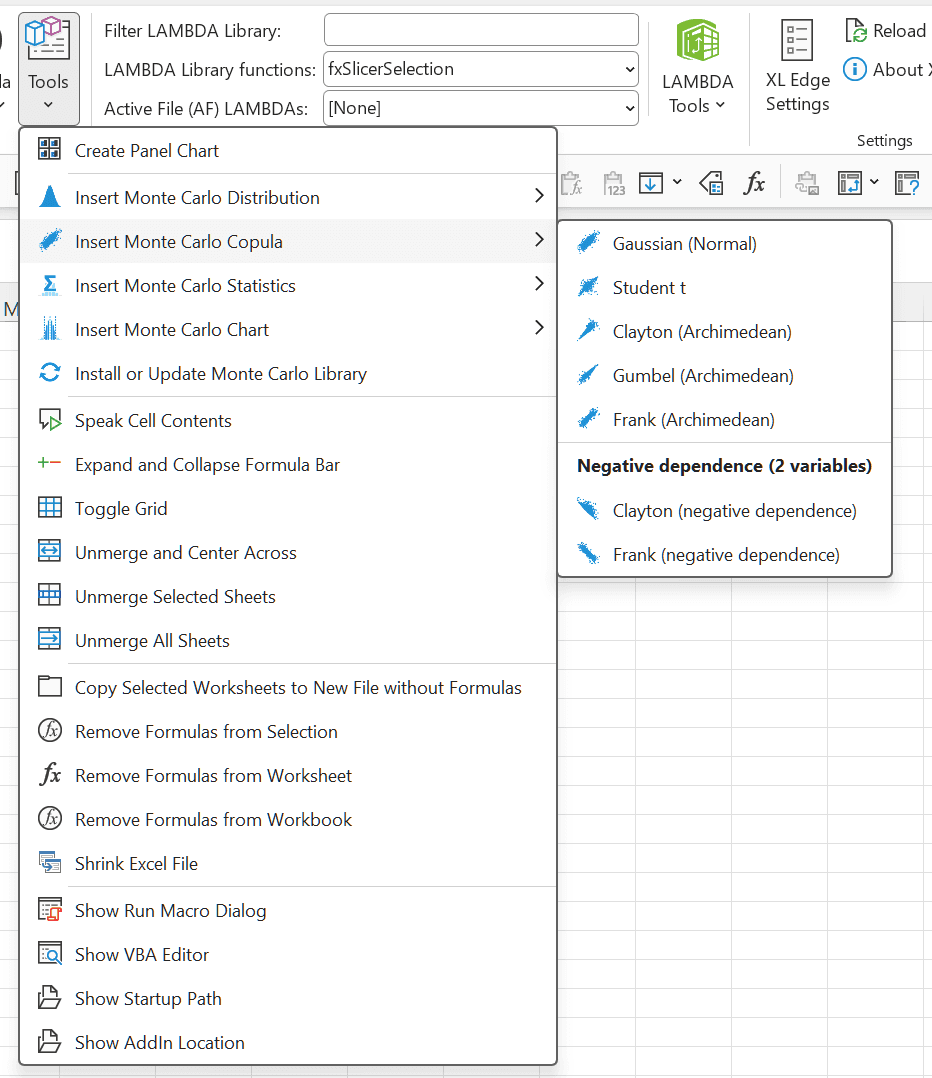This screenshot has height=1078, width=932.
Task: Click the Shrink Excel File icon
Action: click(x=49, y=863)
